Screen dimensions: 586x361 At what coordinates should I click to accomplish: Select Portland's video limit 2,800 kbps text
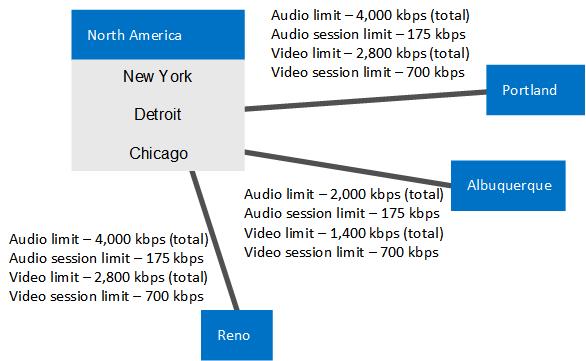pyautogui.click(x=370, y=53)
